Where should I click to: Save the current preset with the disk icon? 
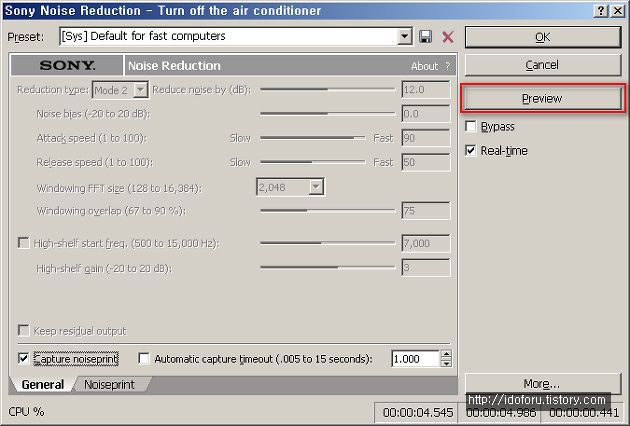click(x=425, y=37)
